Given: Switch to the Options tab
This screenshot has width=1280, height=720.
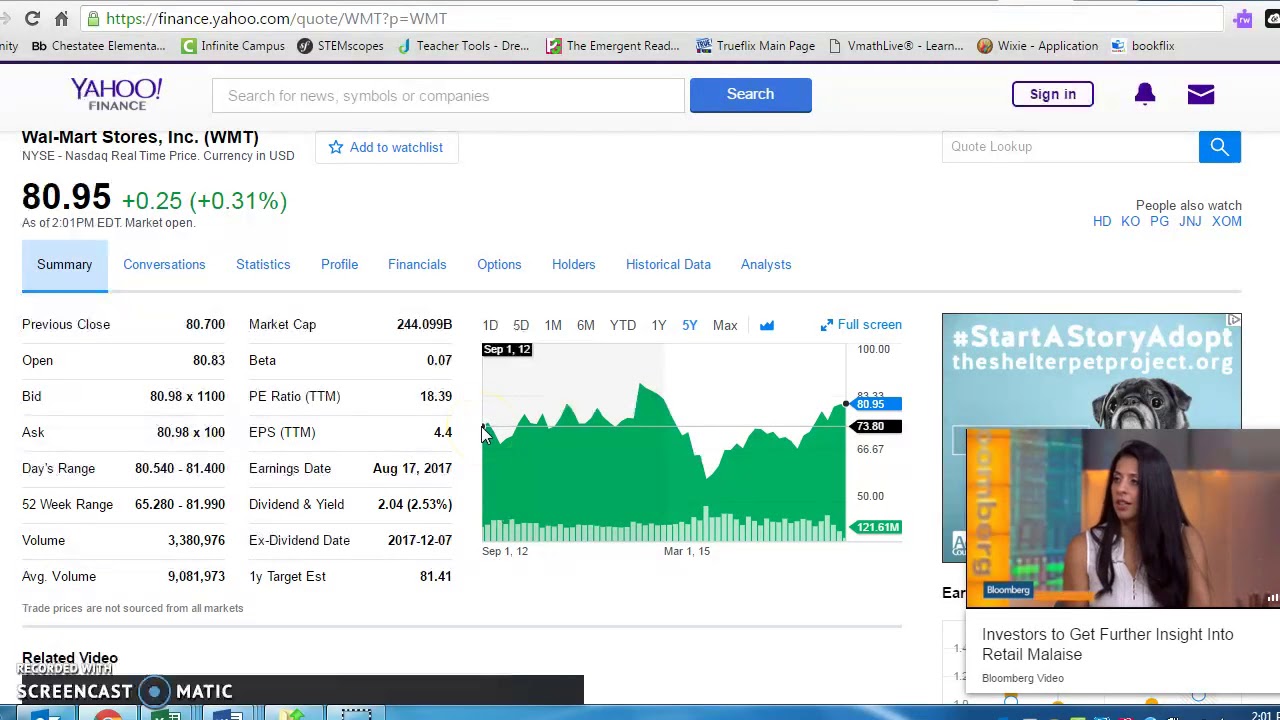Looking at the screenshot, I should [499, 264].
